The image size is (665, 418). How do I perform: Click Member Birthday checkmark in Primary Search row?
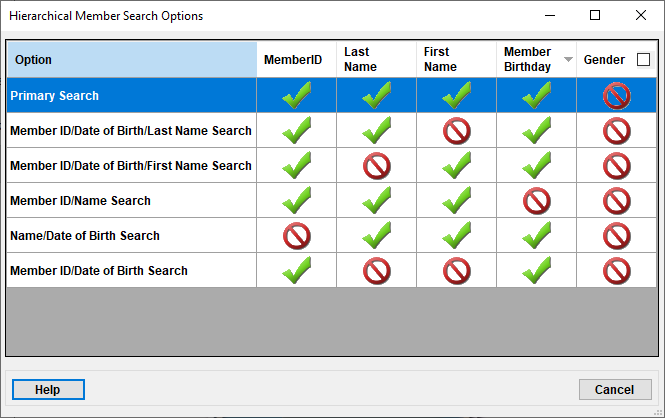(536, 95)
